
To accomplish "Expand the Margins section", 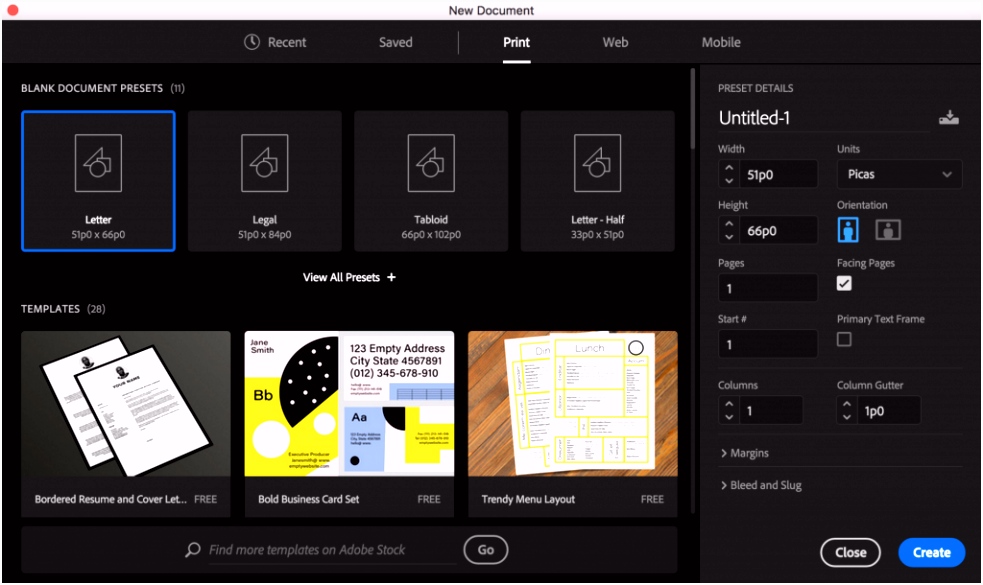I will (745, 453).
